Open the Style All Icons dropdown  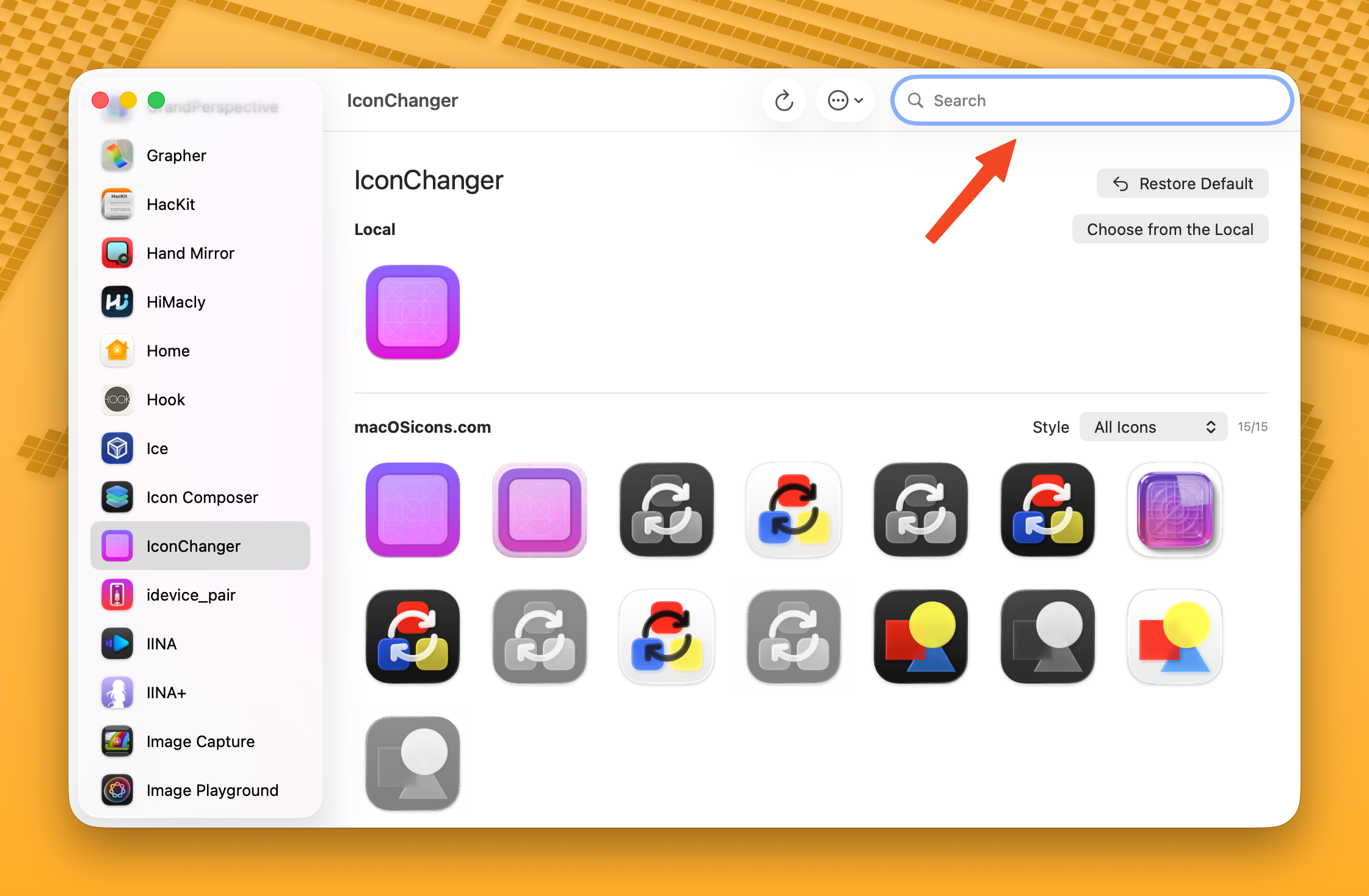click(x=1153, y=427)
